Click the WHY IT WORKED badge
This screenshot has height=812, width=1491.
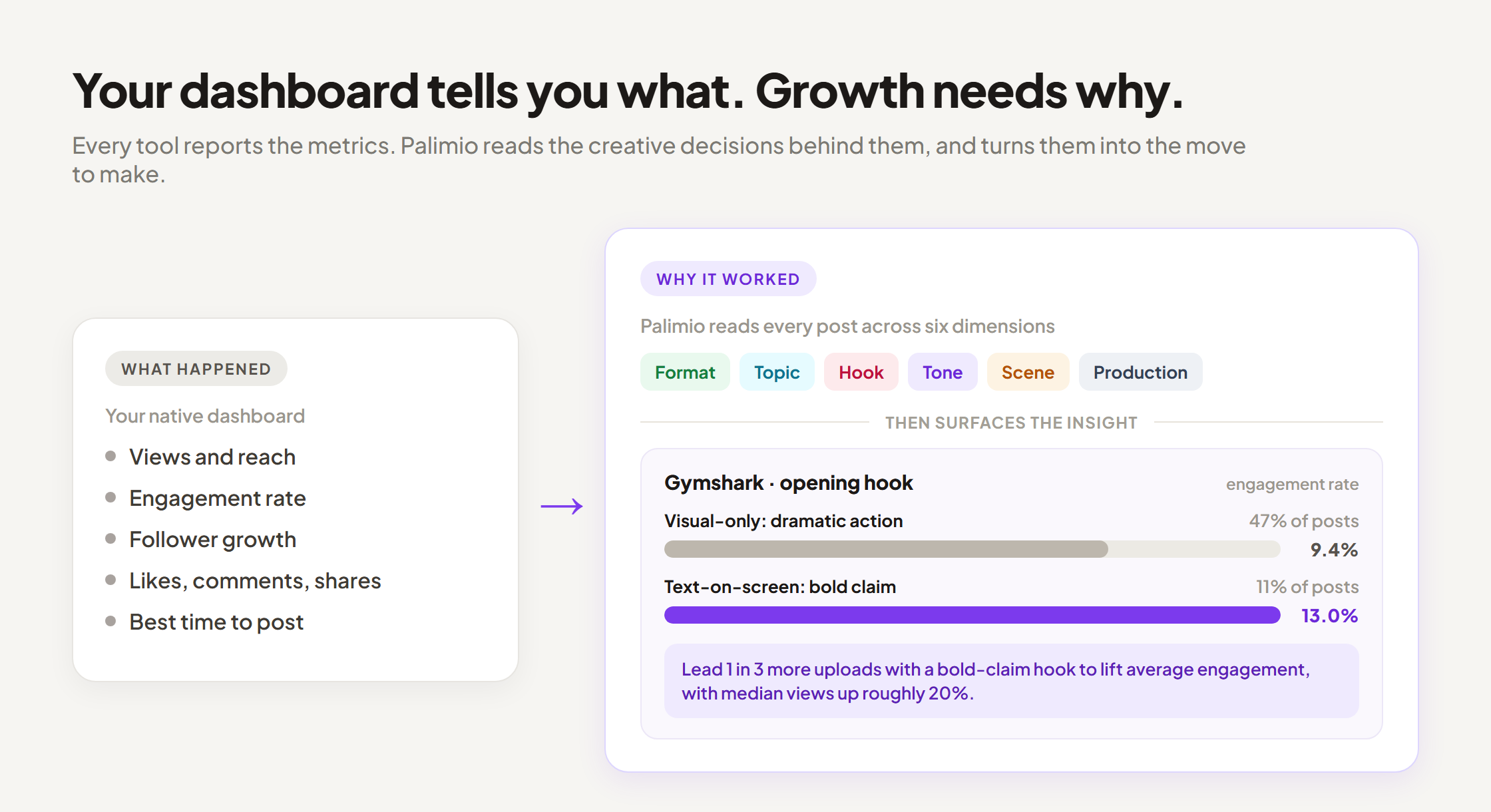click(x=728, y=279)
